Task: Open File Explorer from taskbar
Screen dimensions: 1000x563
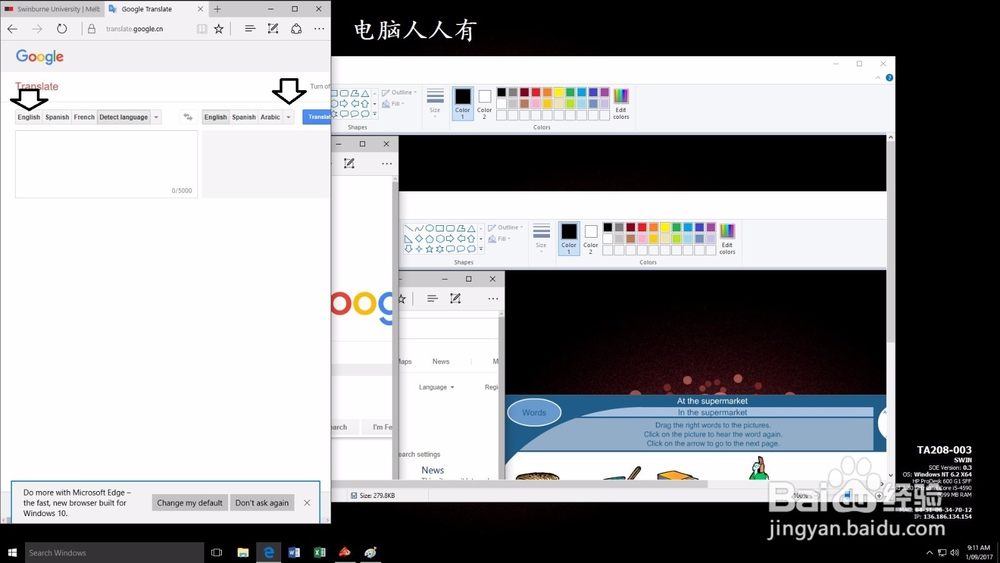Action: point(243,552)
